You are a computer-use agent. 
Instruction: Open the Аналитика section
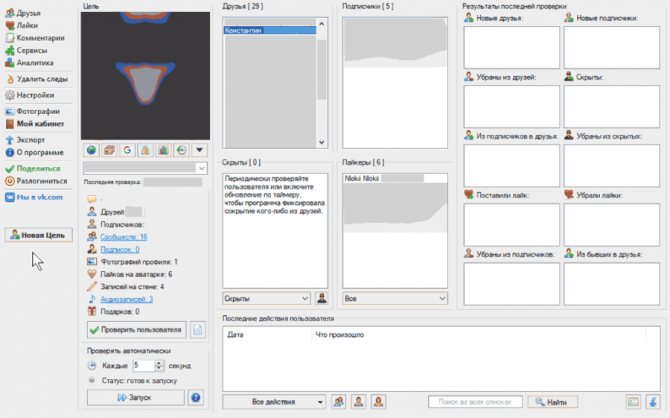29,62
